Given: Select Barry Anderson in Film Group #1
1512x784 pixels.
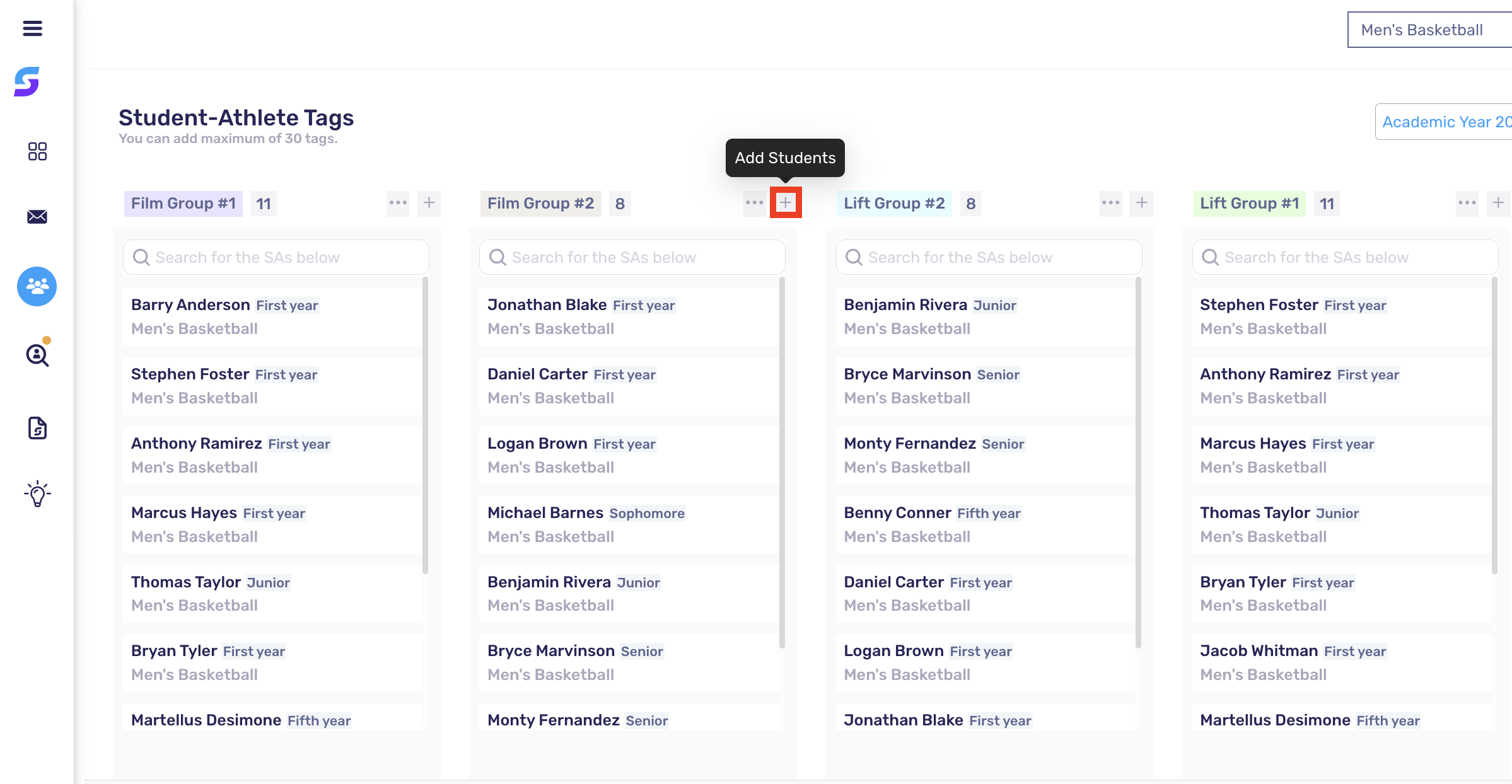Looking at the screenshot, I should (272, 316).
